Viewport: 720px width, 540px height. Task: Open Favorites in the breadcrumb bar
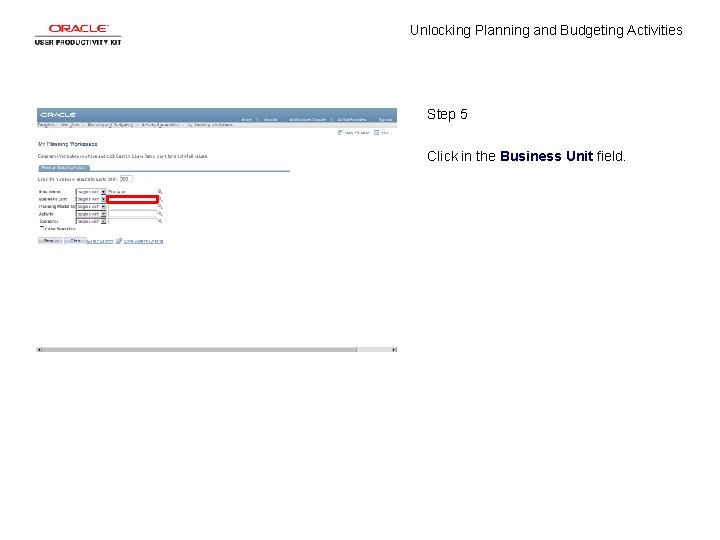[x=46, y=125]
